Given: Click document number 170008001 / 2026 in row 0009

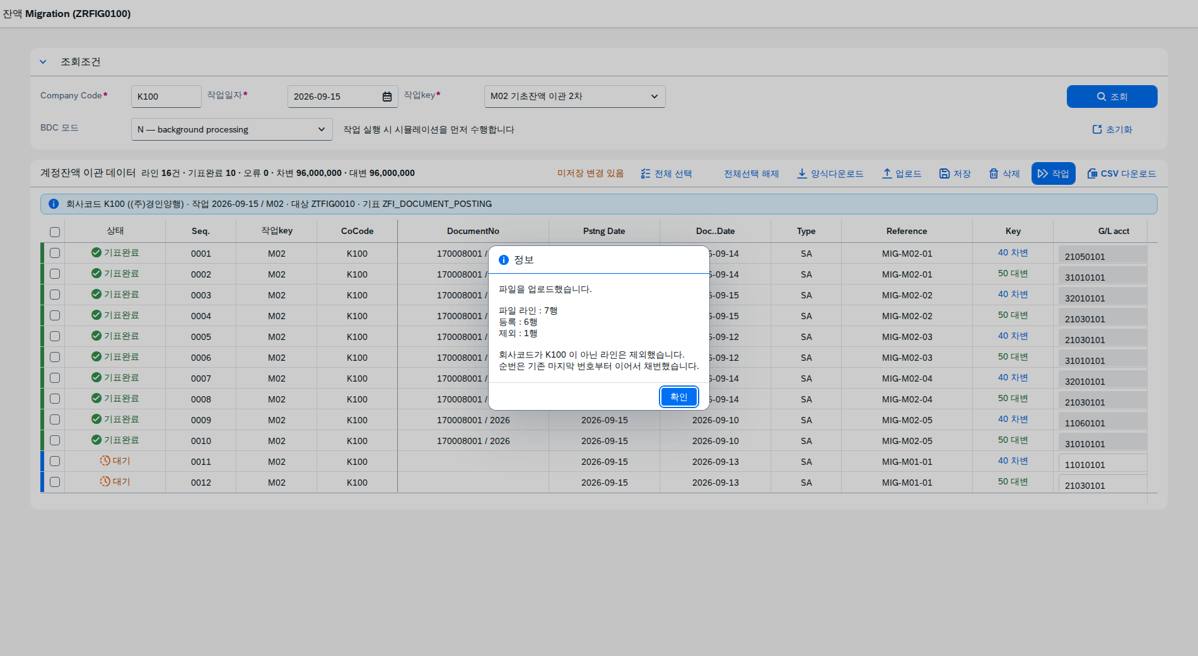Looking at the screenshot, I should point(473,420).
